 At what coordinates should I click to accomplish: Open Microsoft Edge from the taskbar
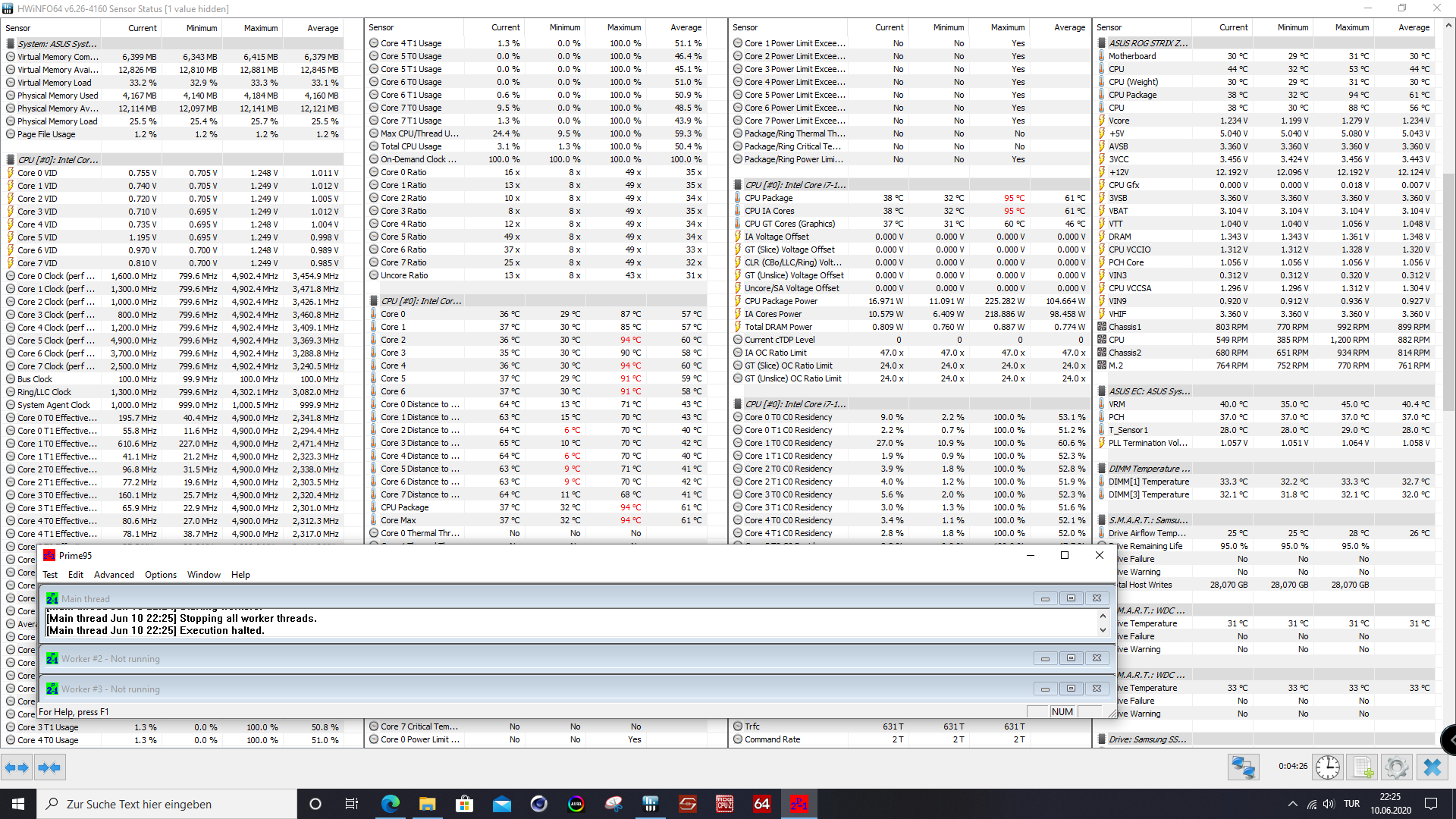coord(391,804)
